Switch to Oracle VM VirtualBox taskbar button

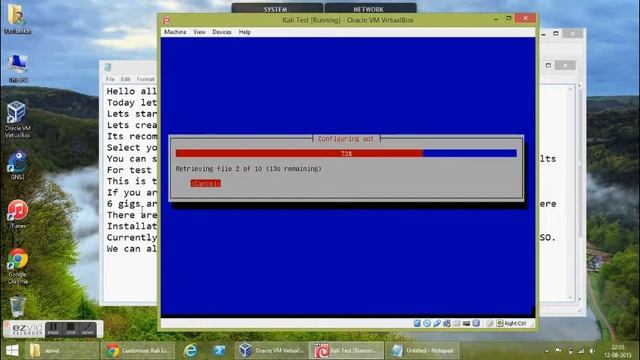point(271,351)
